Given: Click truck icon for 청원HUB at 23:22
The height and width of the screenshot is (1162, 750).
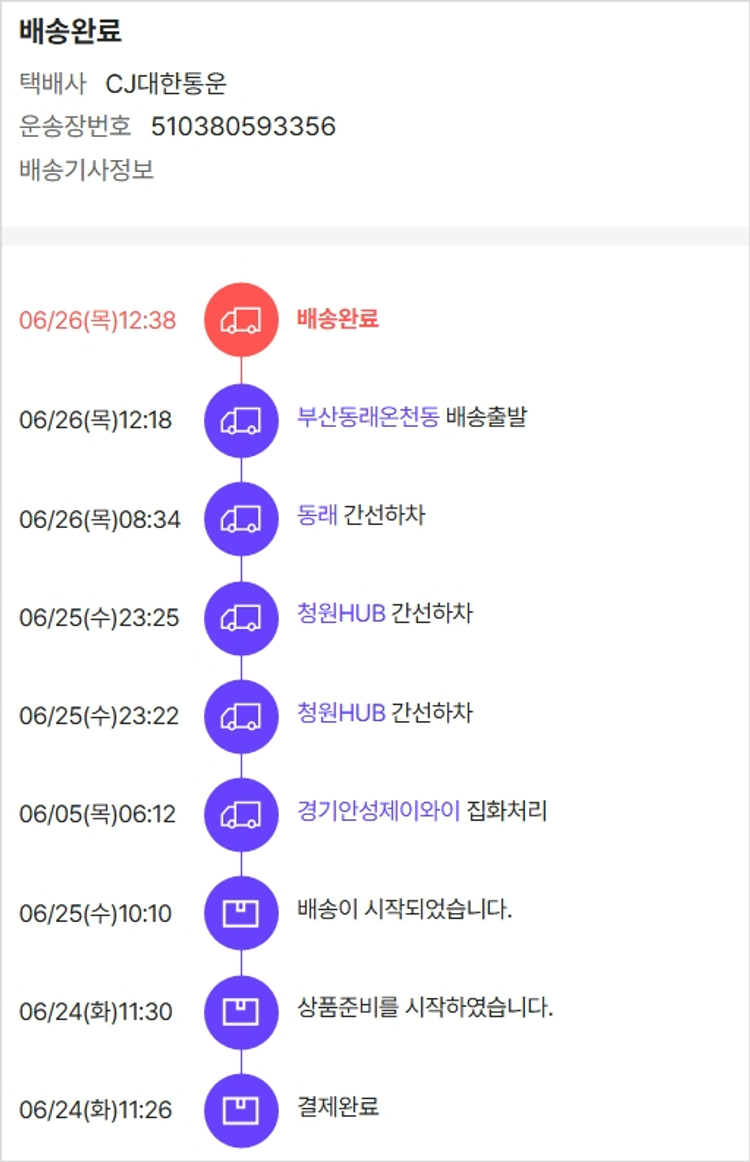Looking at the screenshot, I should (241, 715).
